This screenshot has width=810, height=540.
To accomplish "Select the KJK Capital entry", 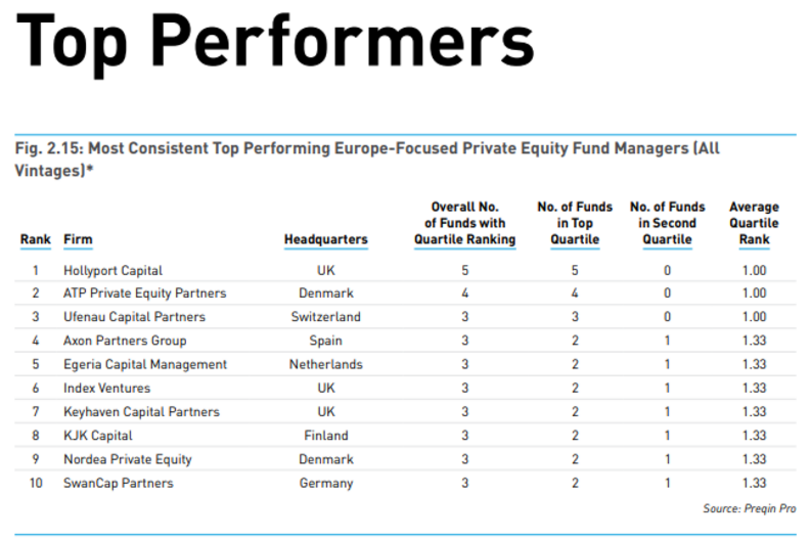I will [98, 436].
